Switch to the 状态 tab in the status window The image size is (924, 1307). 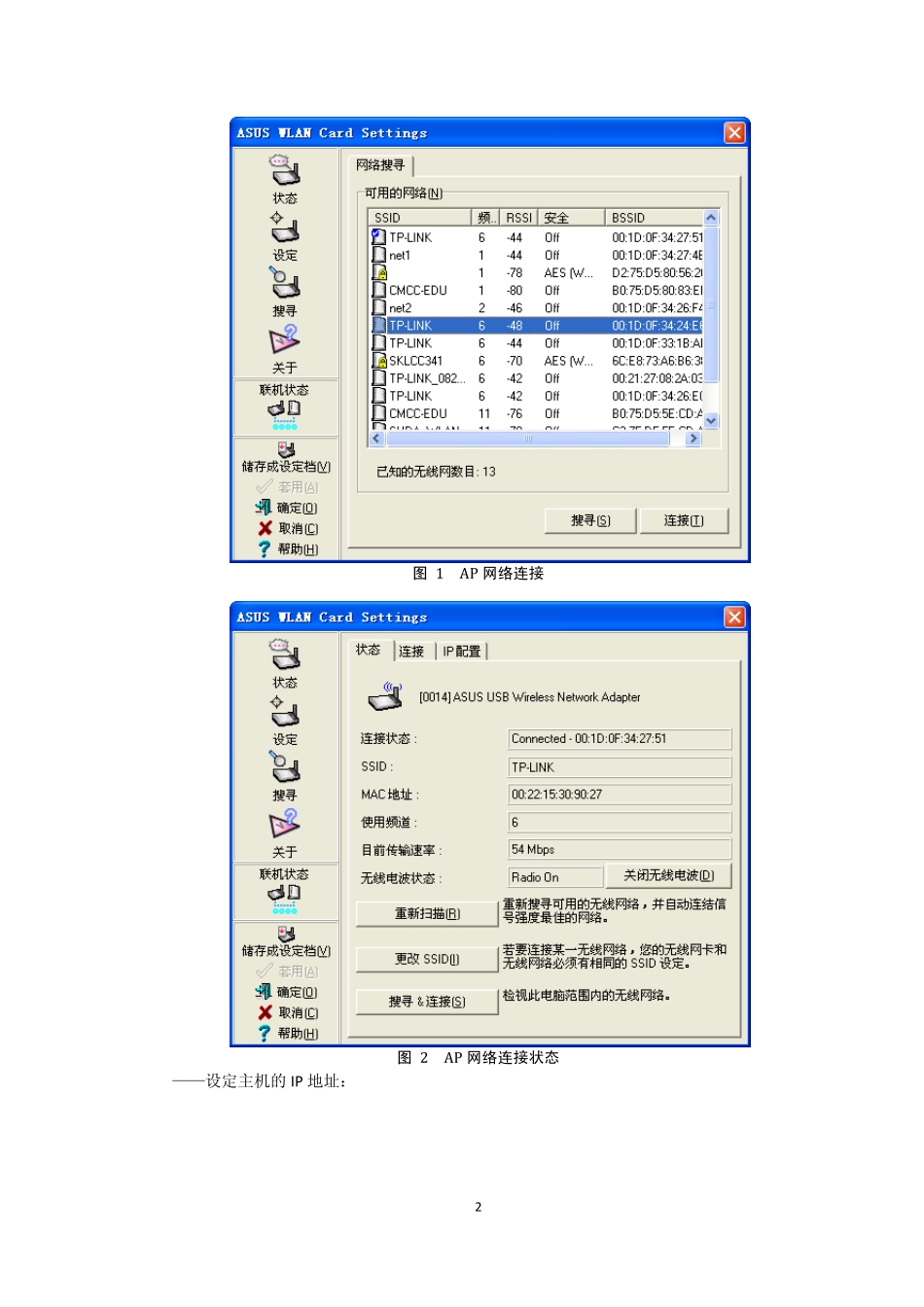pyautogui.click(x=368, y=650)
